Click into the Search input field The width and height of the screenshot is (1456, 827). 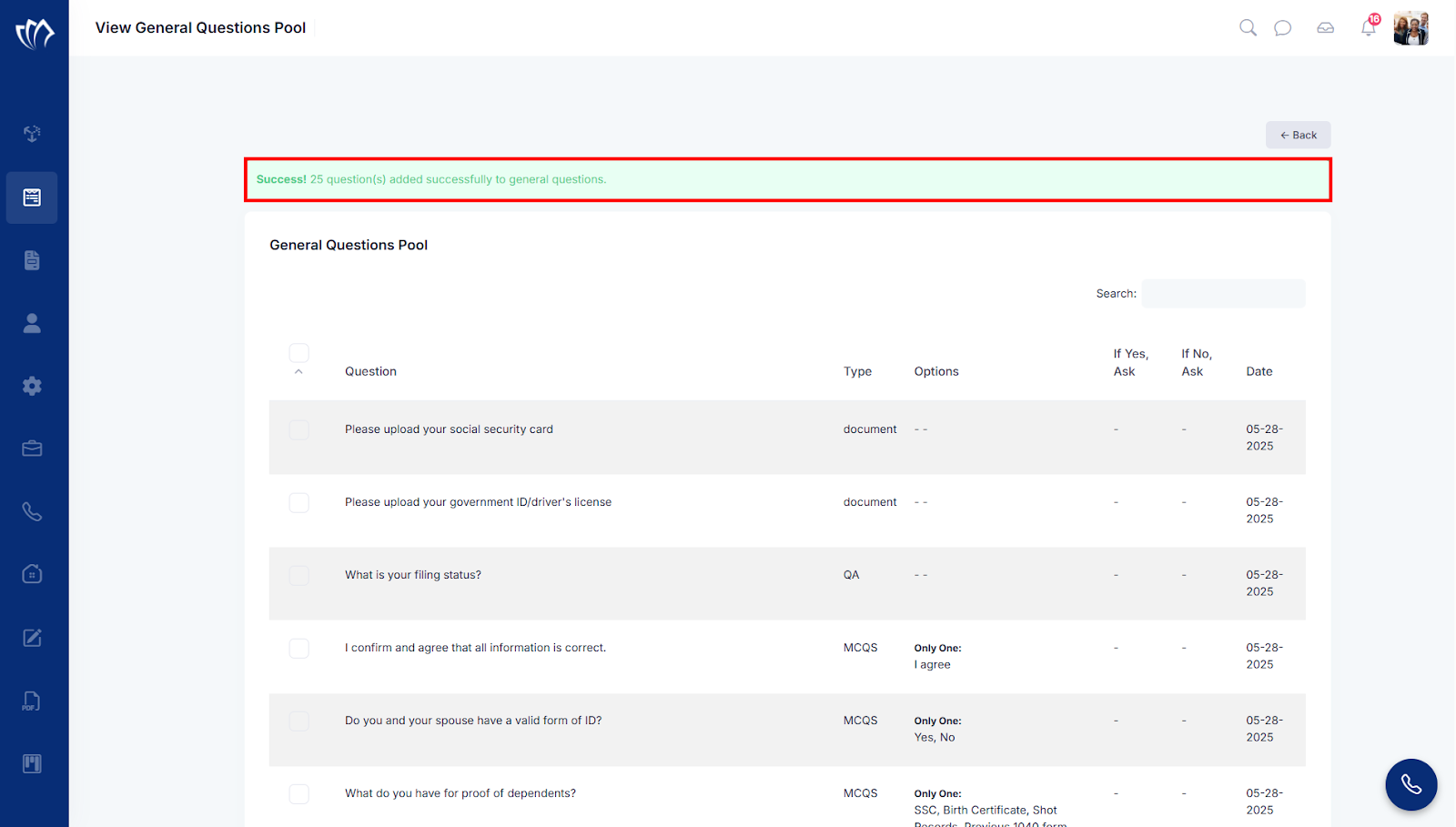1223,293
